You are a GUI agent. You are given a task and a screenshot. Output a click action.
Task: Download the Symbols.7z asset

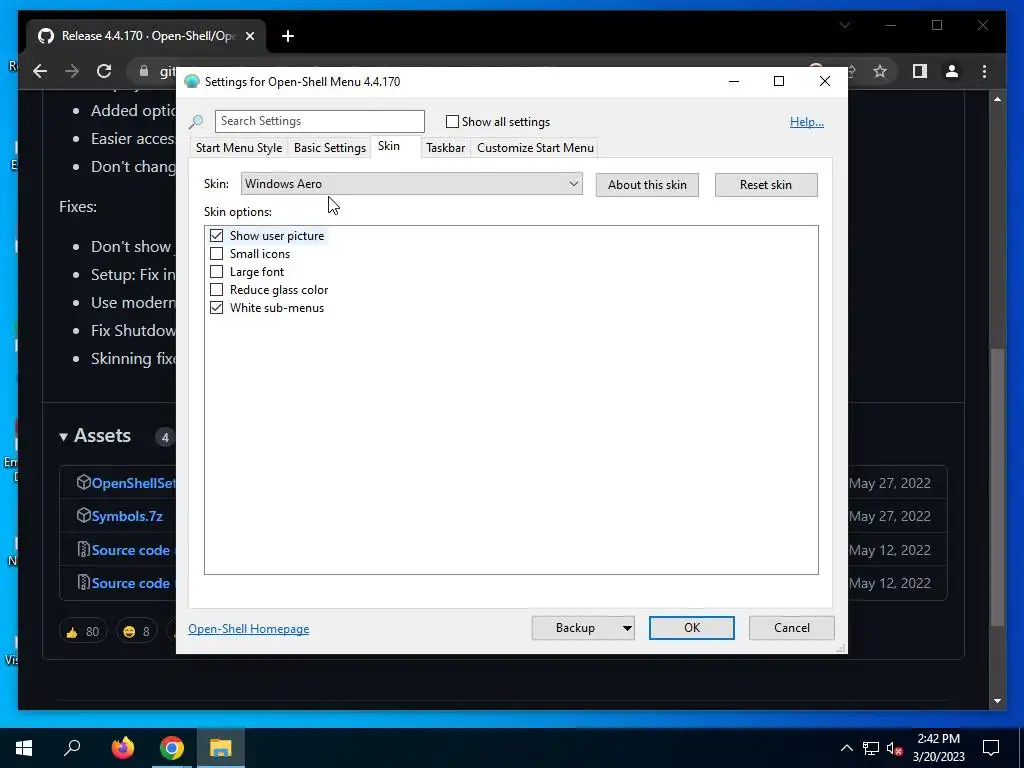coord(127,516)
